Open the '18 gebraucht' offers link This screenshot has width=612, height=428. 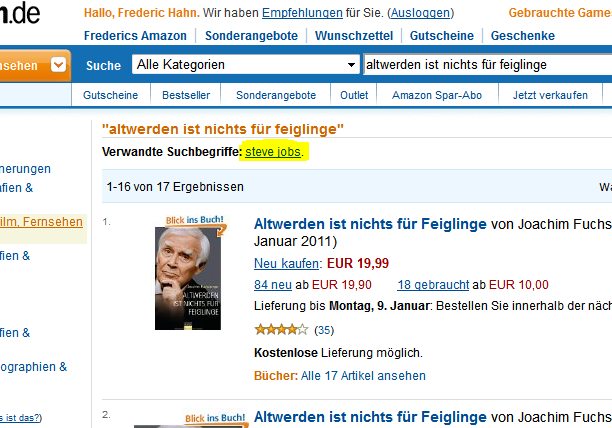(433, 285)
